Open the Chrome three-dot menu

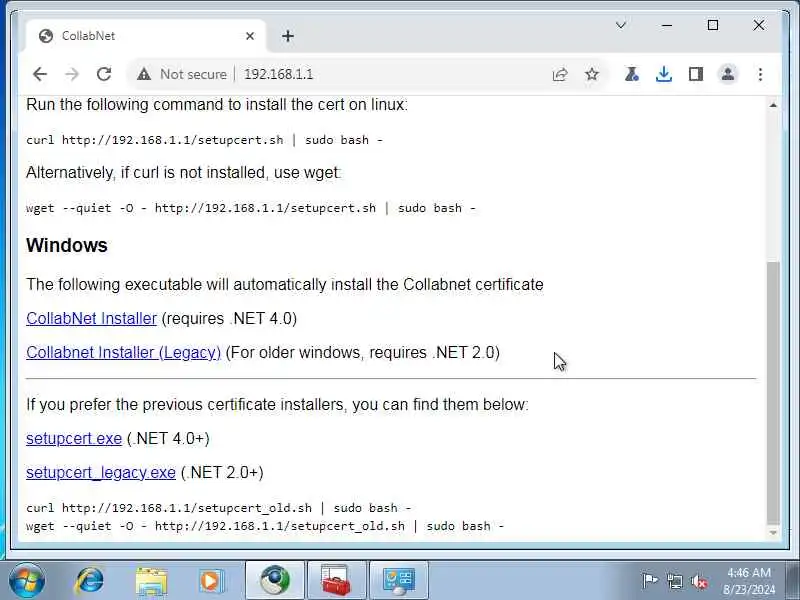(x=760, y=74)
